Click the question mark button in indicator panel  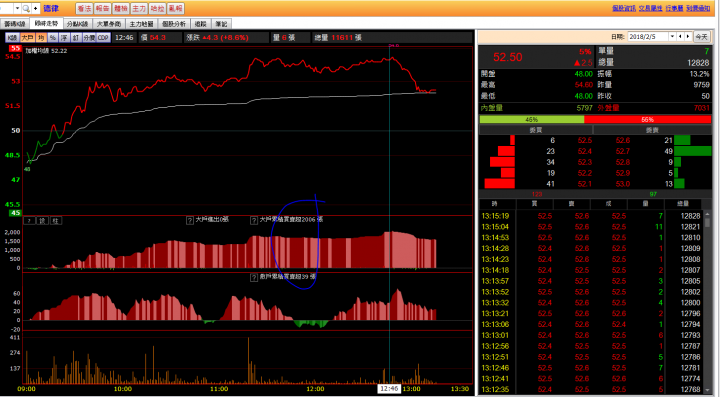29,221
